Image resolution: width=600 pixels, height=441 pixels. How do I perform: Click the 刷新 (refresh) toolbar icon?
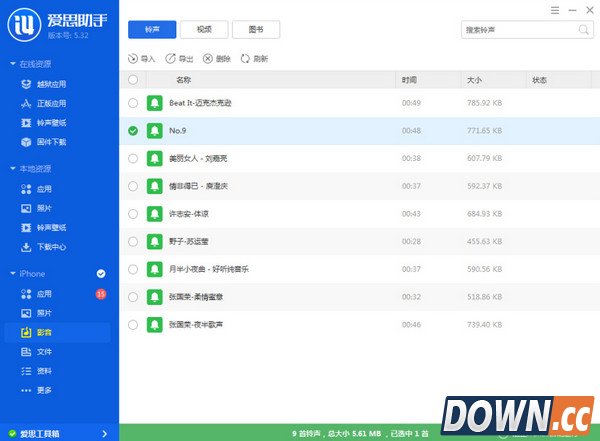pos(246,59)
